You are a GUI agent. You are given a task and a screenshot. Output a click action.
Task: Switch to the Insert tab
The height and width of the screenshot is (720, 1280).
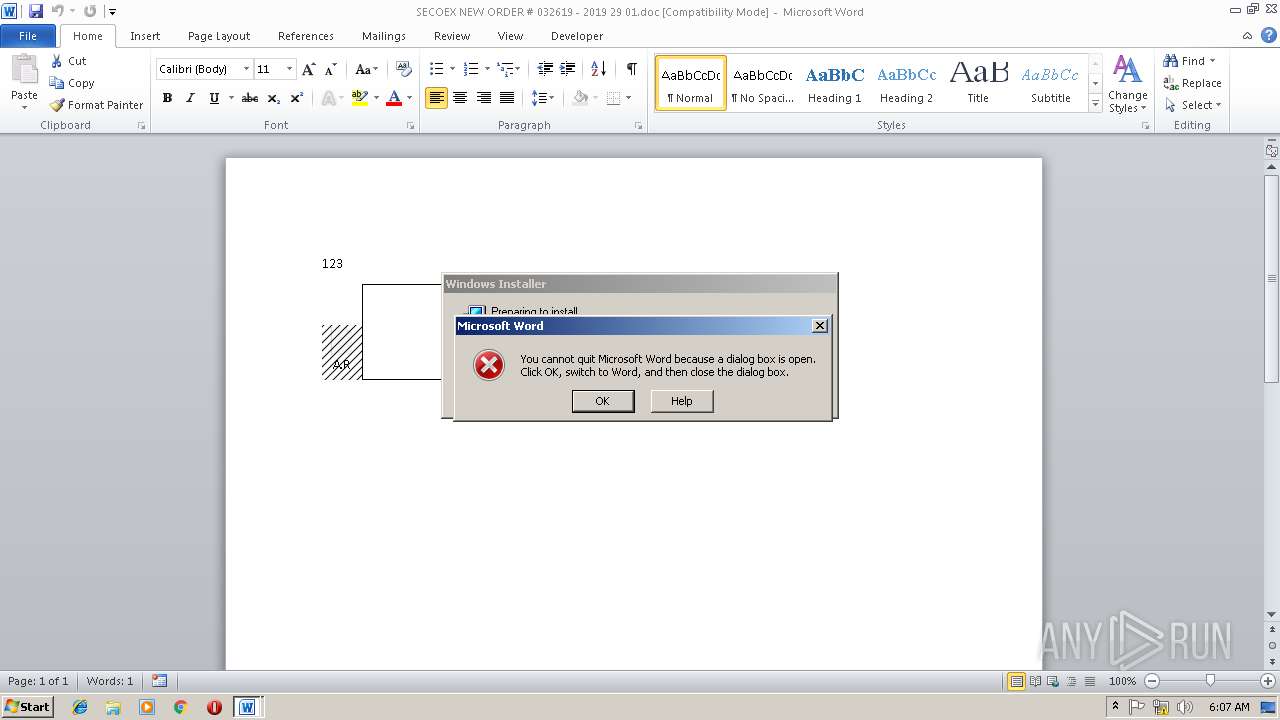[x=145, y=36]
